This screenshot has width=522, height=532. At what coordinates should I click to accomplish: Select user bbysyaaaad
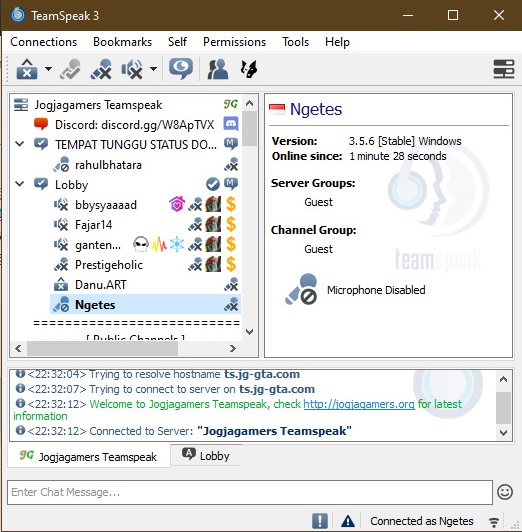(106, 205)
